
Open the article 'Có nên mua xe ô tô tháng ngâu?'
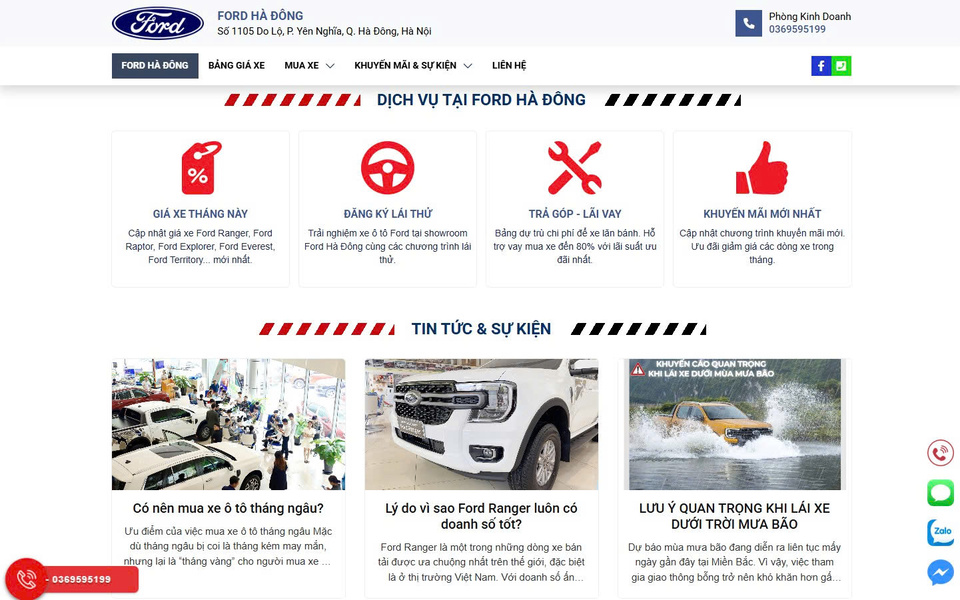228,508
